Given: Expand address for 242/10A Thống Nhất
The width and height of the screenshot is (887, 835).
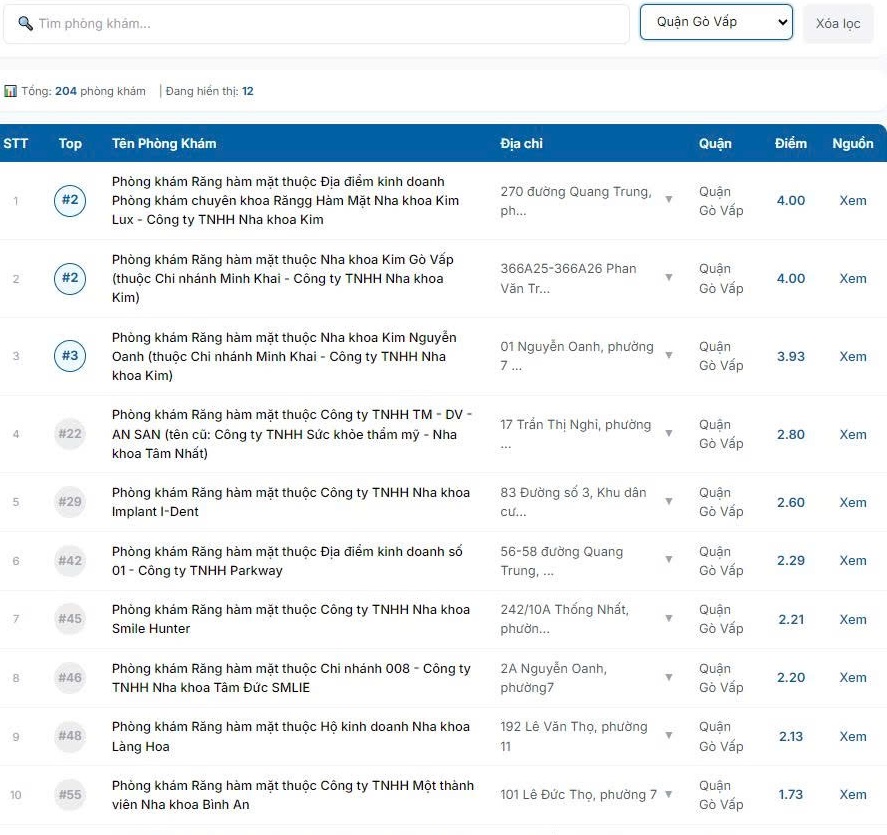Looking at the screenshot, I should (x=669, y=619).
